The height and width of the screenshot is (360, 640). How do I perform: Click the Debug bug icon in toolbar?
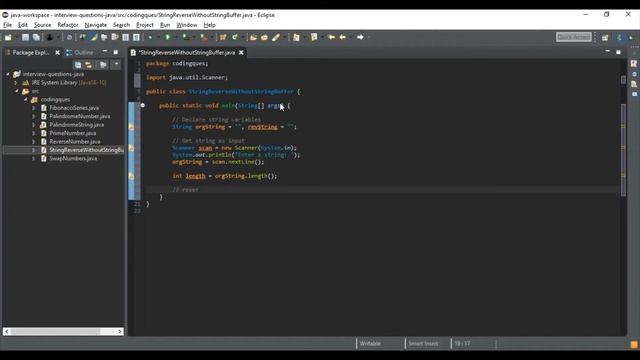tap(151, 37)
